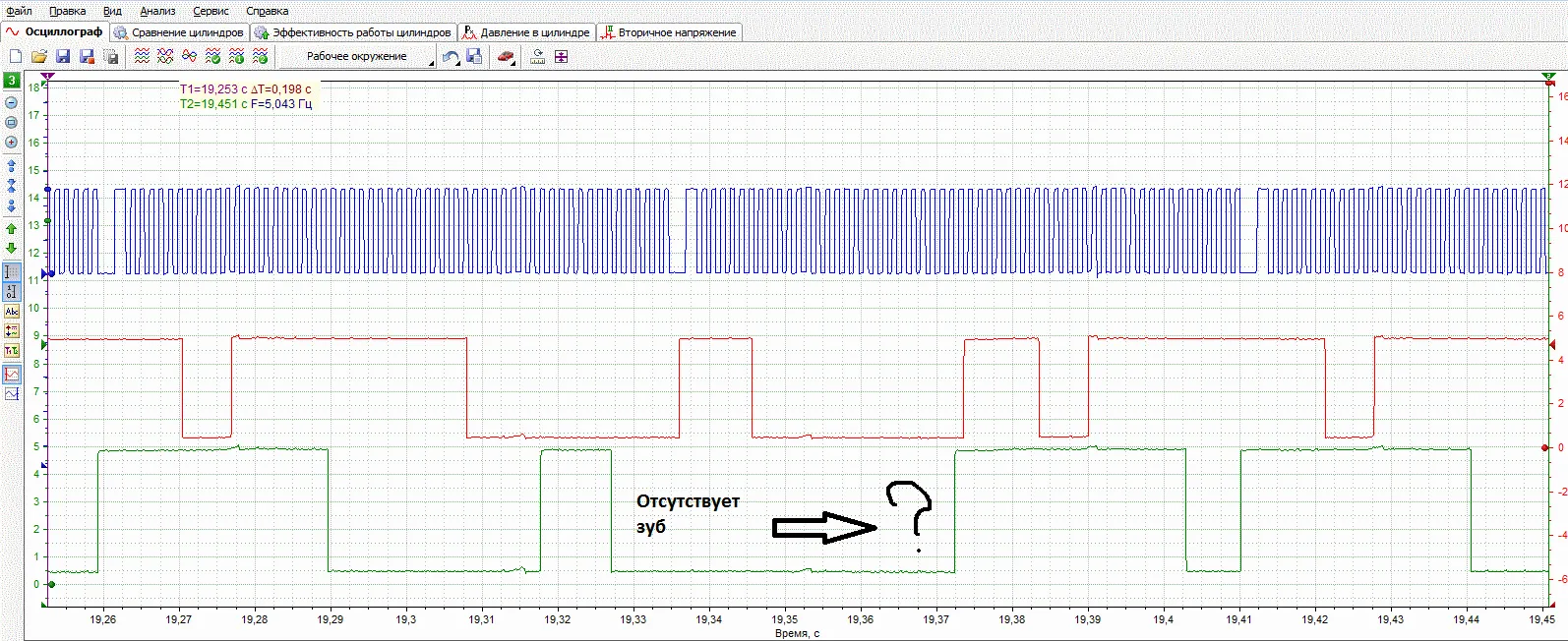Click the blue dotted down arrow scale icon

point(12,204)
